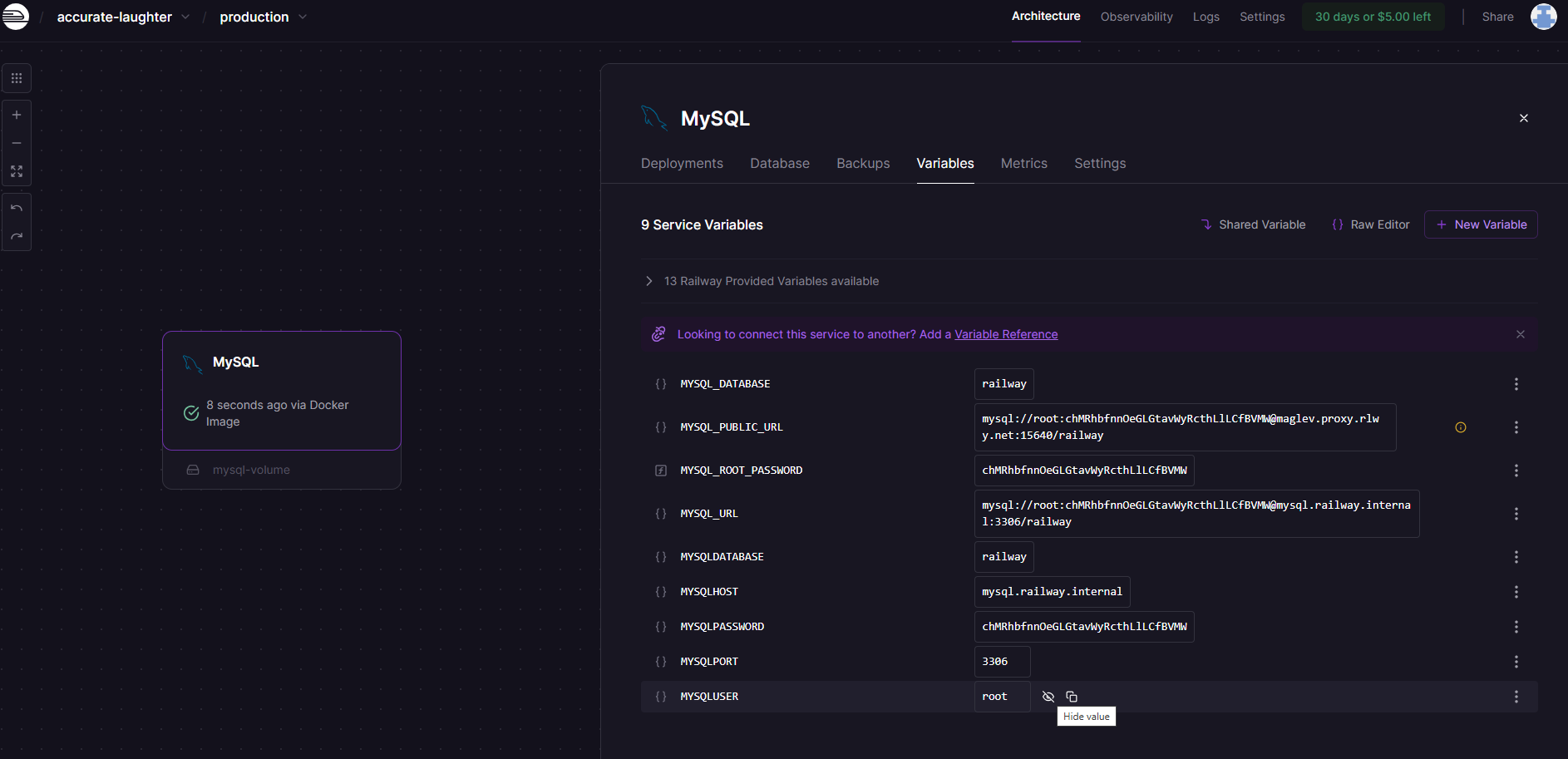Switch to the Database tab
The image size is (1568, 759).
click(780, 164)
